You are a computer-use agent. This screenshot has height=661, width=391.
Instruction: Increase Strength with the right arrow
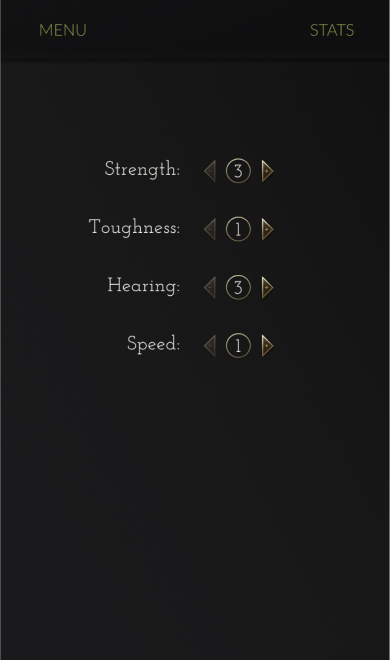click(x=268, y=171)
